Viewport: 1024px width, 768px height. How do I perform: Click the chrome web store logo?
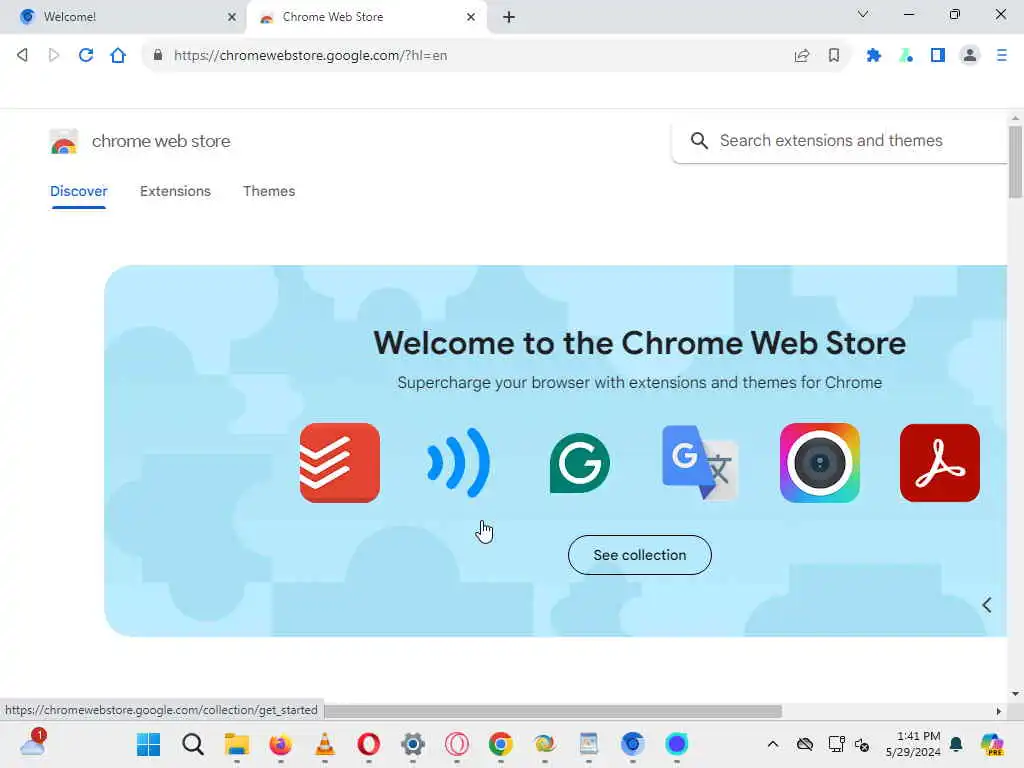coord(64,141)
